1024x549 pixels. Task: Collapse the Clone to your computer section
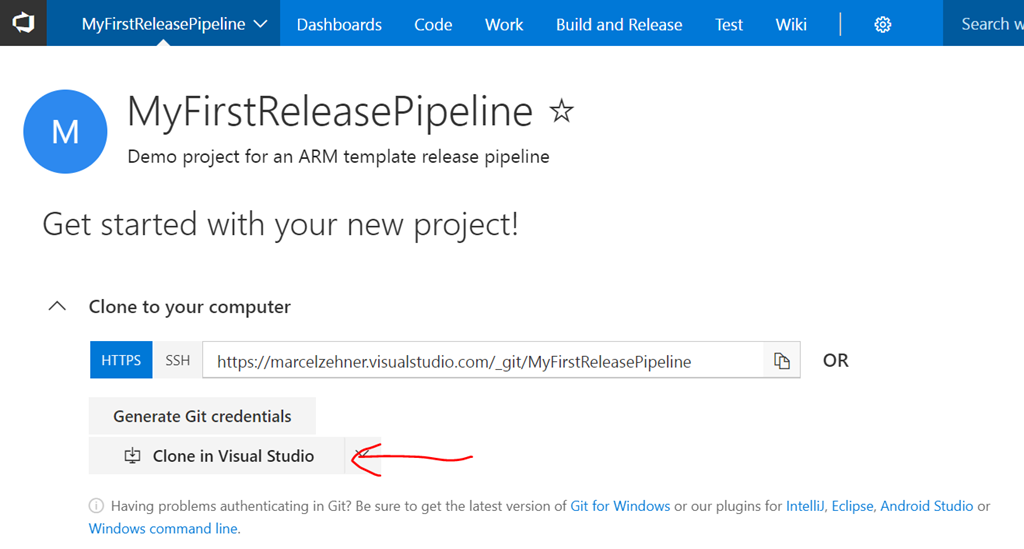pyautogui.click(x=58, y=307)
